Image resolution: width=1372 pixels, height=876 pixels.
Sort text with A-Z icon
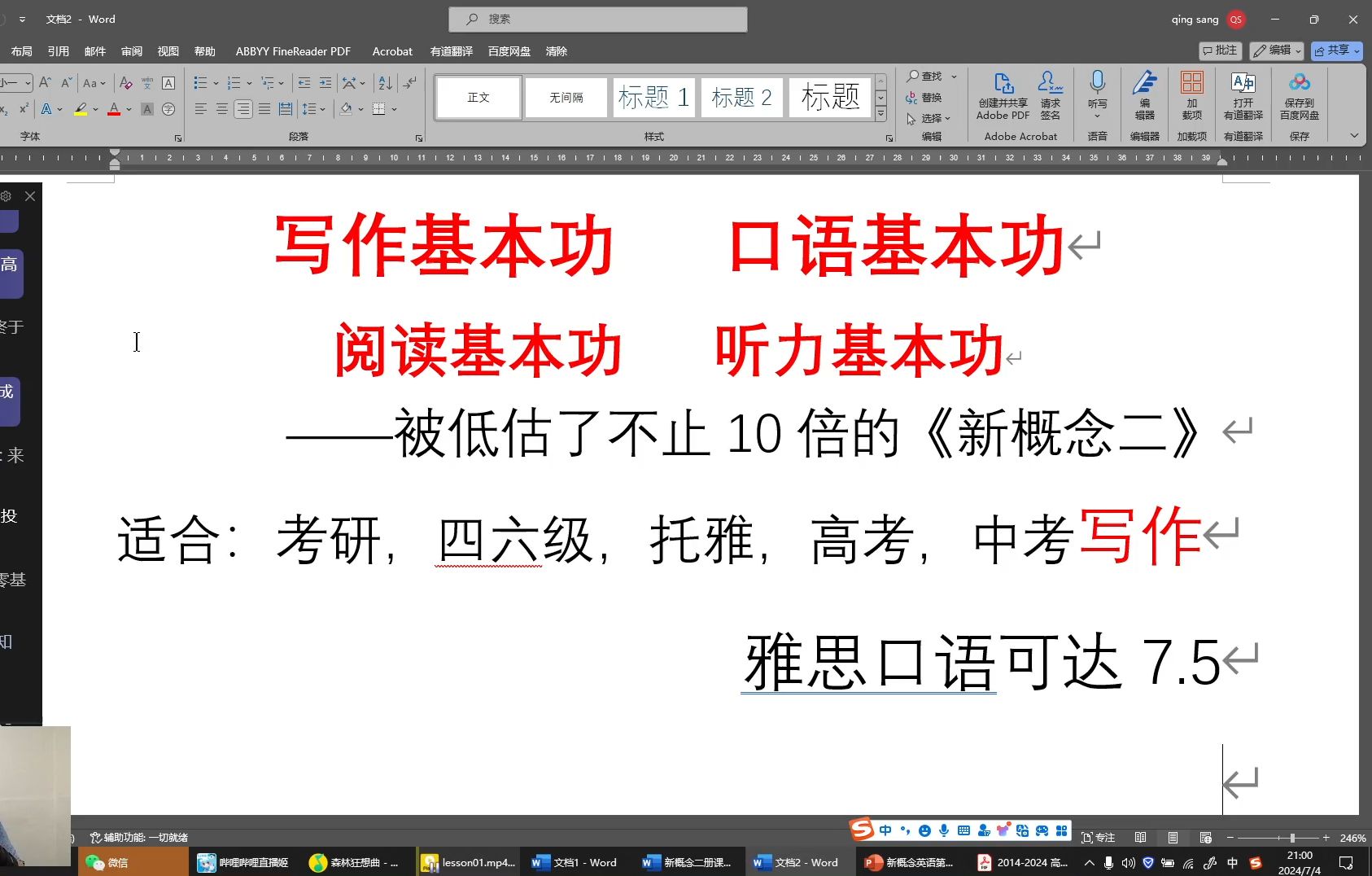386,82
